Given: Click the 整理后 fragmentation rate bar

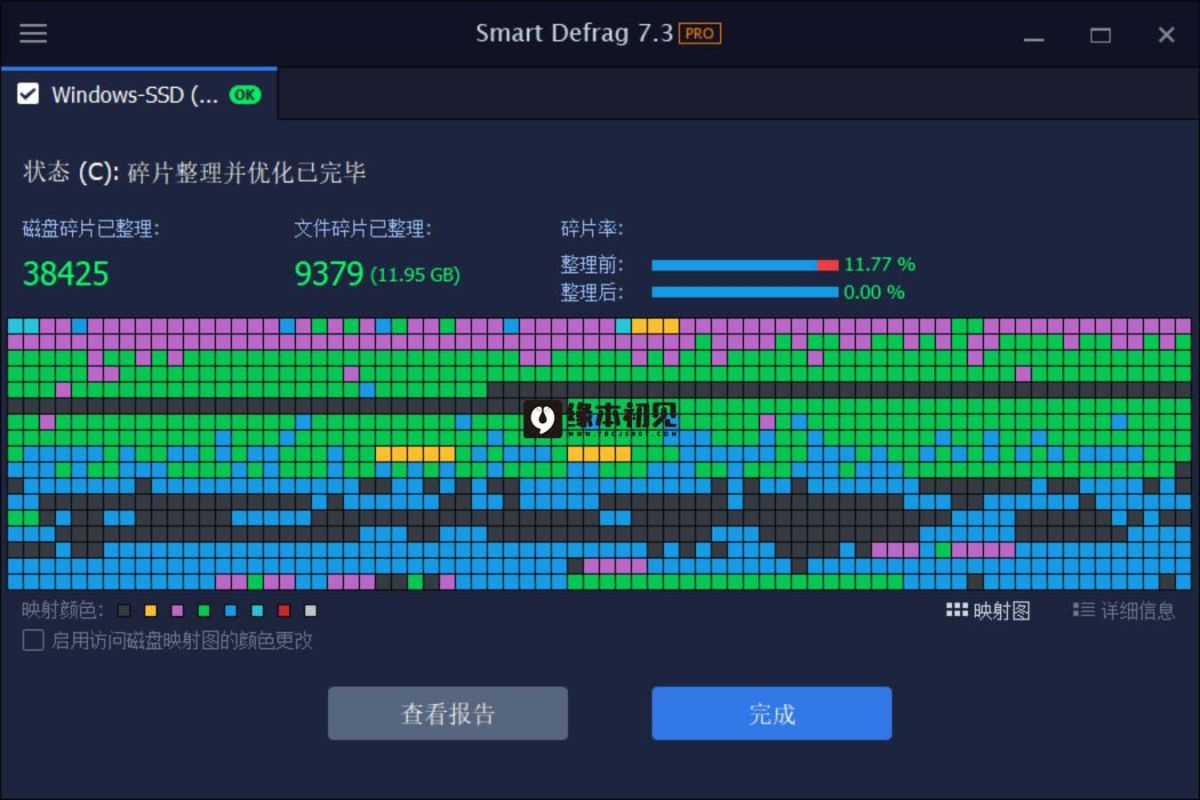Looking at the screenshot, I should point(745,292).
